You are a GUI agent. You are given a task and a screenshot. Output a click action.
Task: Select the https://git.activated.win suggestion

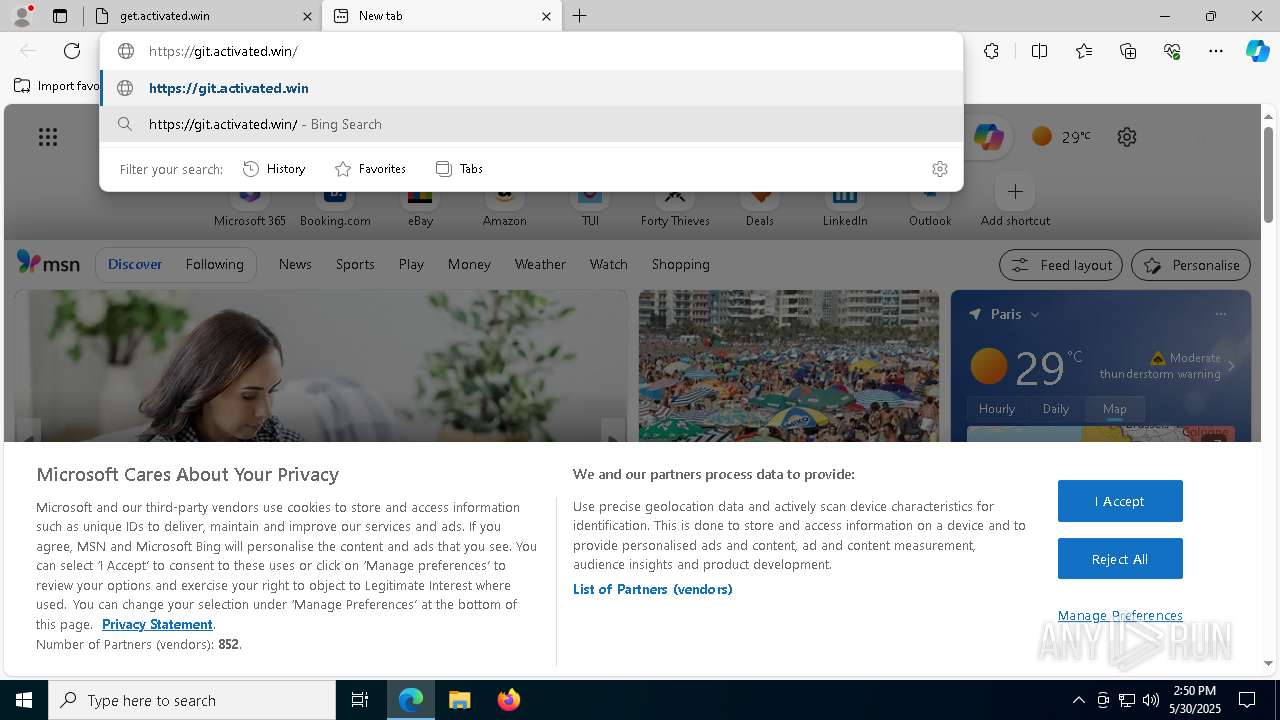click(x=532, y=88)
